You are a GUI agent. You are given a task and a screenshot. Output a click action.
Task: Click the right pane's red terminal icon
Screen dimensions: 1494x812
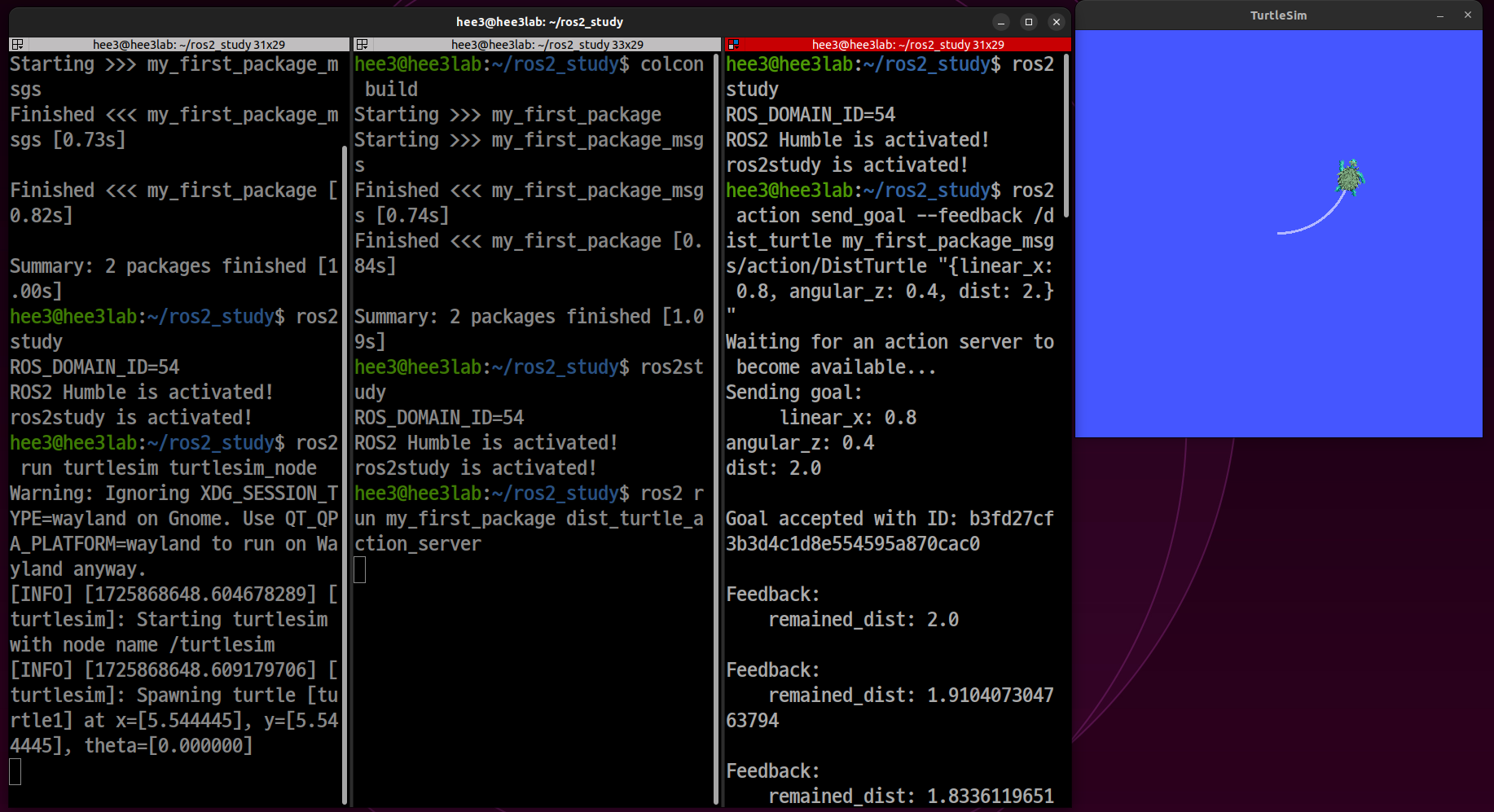(733, 45)
